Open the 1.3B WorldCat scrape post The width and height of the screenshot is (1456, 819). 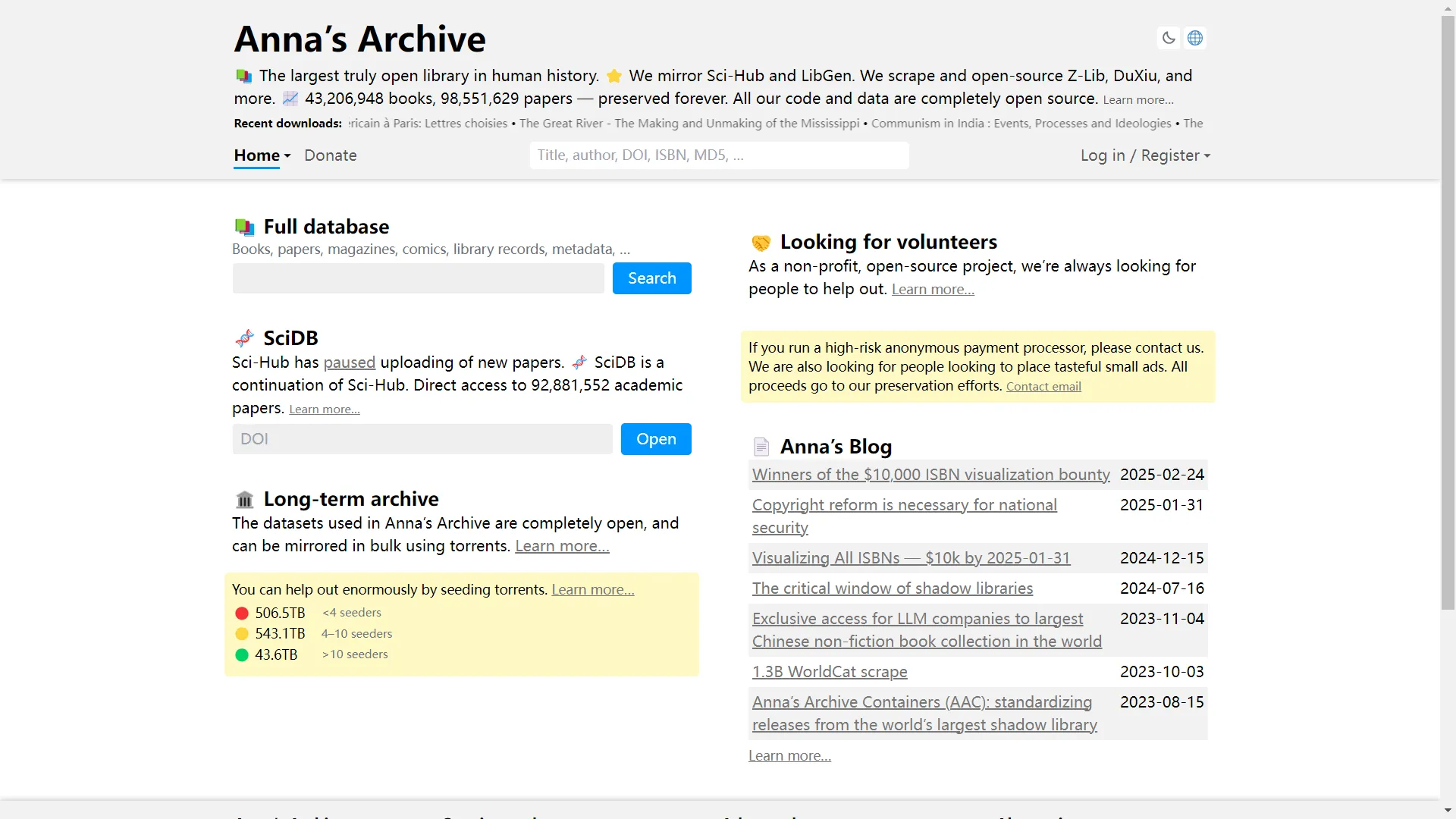[x=829, y=672]
